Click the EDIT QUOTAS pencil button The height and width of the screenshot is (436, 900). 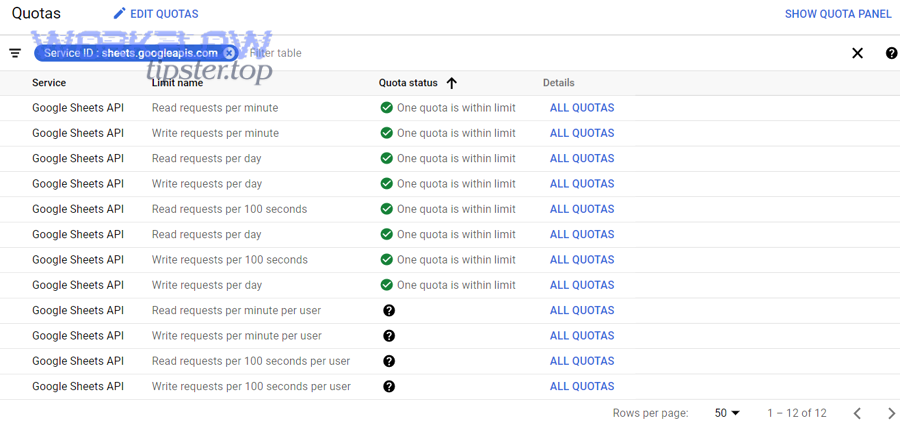[156, 14]
